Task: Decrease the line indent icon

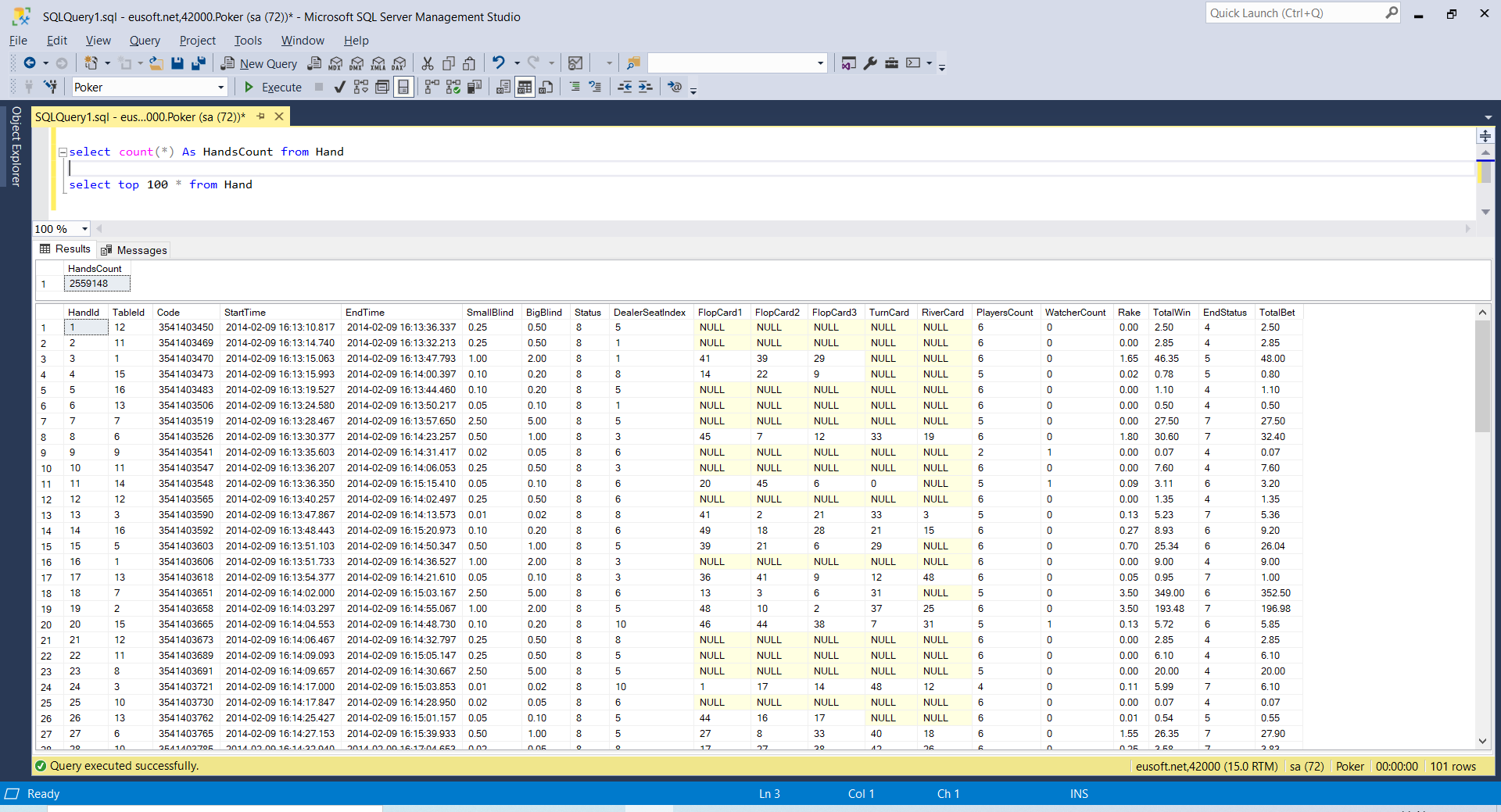Action: [625, 87]
